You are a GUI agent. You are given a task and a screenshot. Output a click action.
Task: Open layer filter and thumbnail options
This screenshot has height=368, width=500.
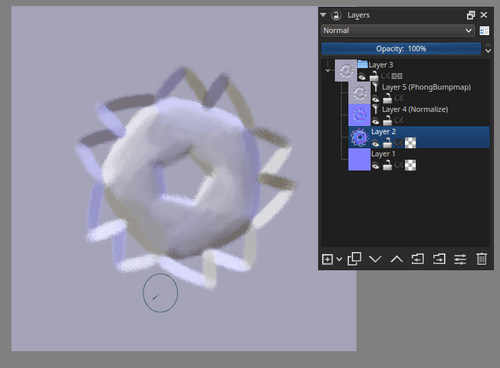(x=484, y=31)
